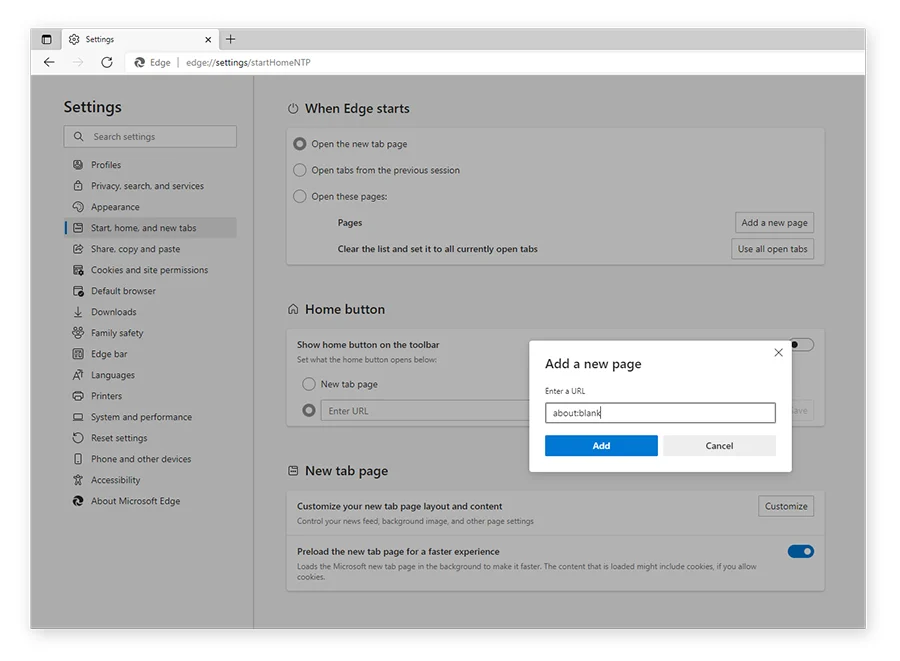Viewport: 900px width, 661px height.
Task: Close the Settings tab
Action: coord(208,40)
